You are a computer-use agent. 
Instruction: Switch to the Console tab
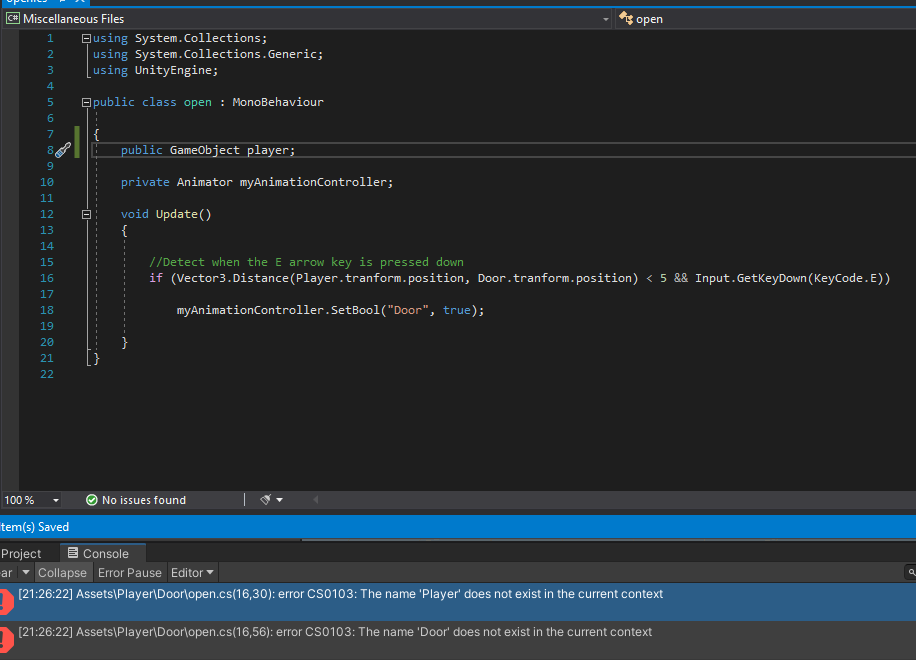103,552
